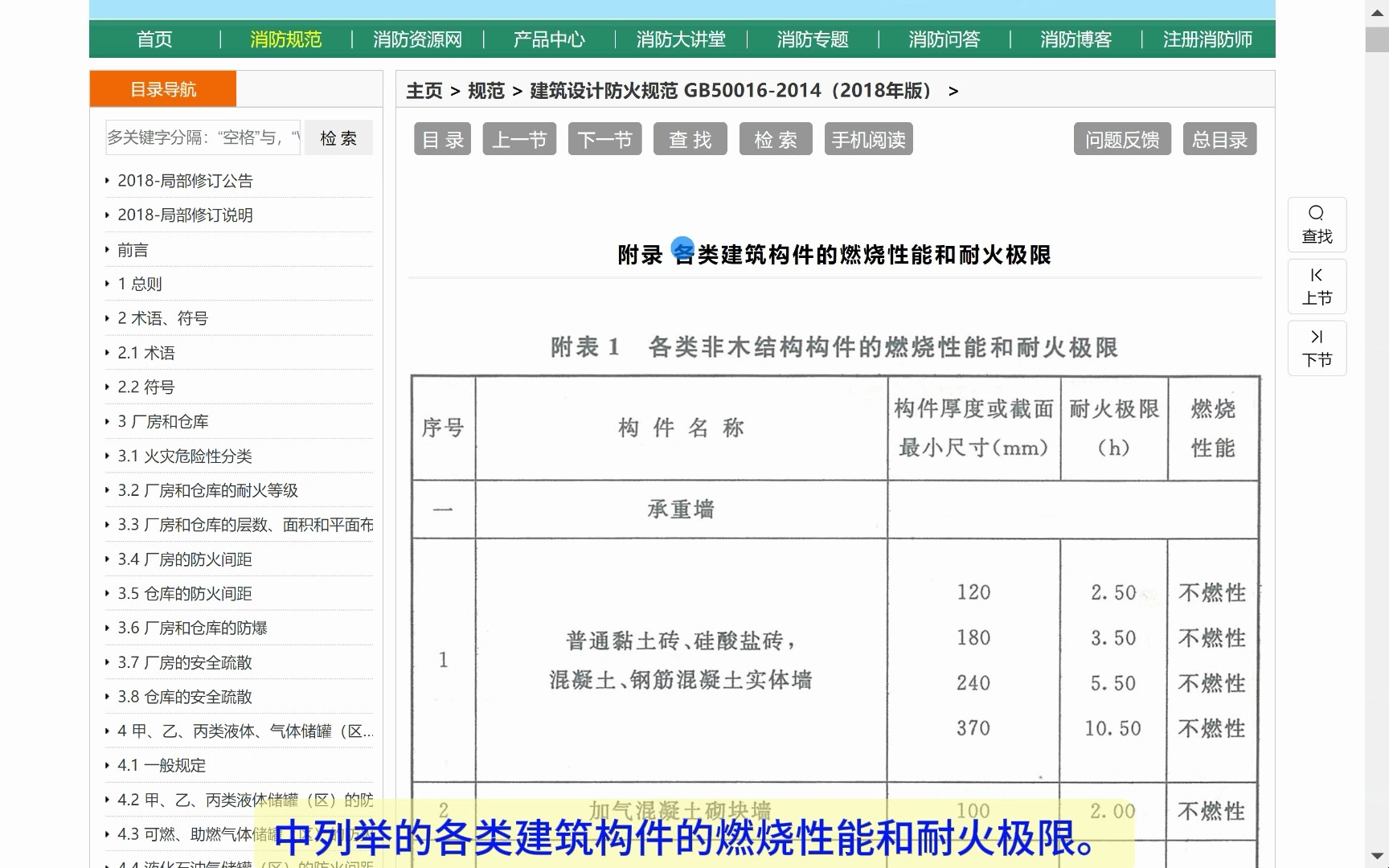Open the 查找 find tool
Image resolution: width=1389 pixels, height=868 pixels.
point(689,138)
